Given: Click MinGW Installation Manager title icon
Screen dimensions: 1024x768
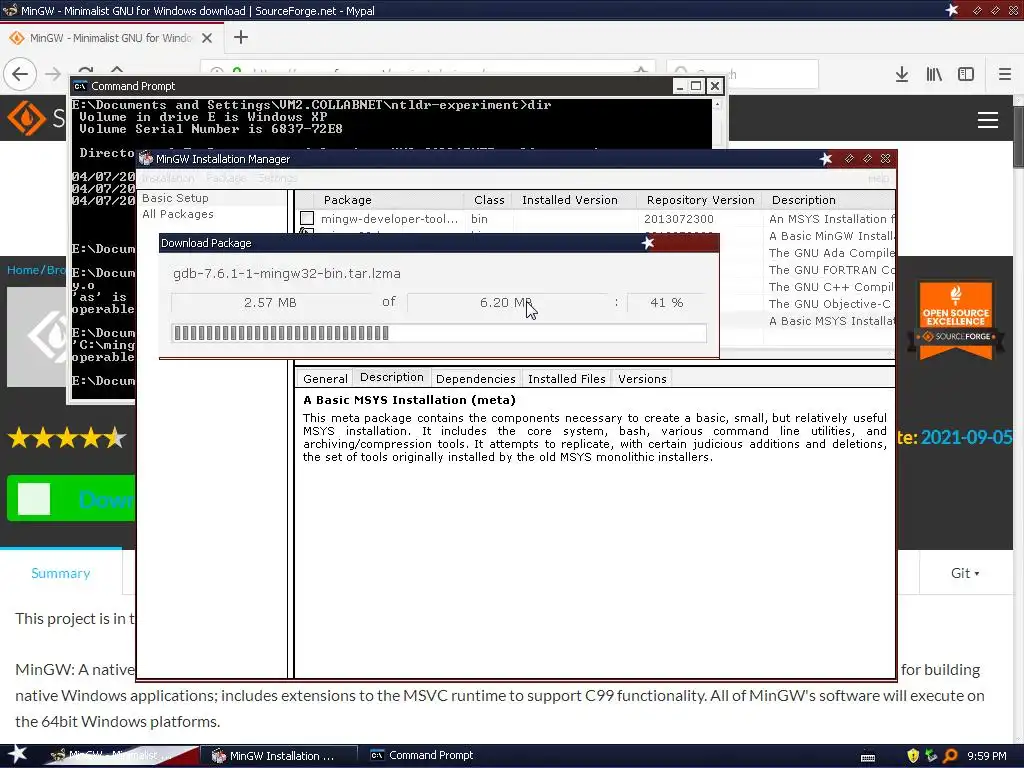Looking at the screenshot, I should coord(146,159).
